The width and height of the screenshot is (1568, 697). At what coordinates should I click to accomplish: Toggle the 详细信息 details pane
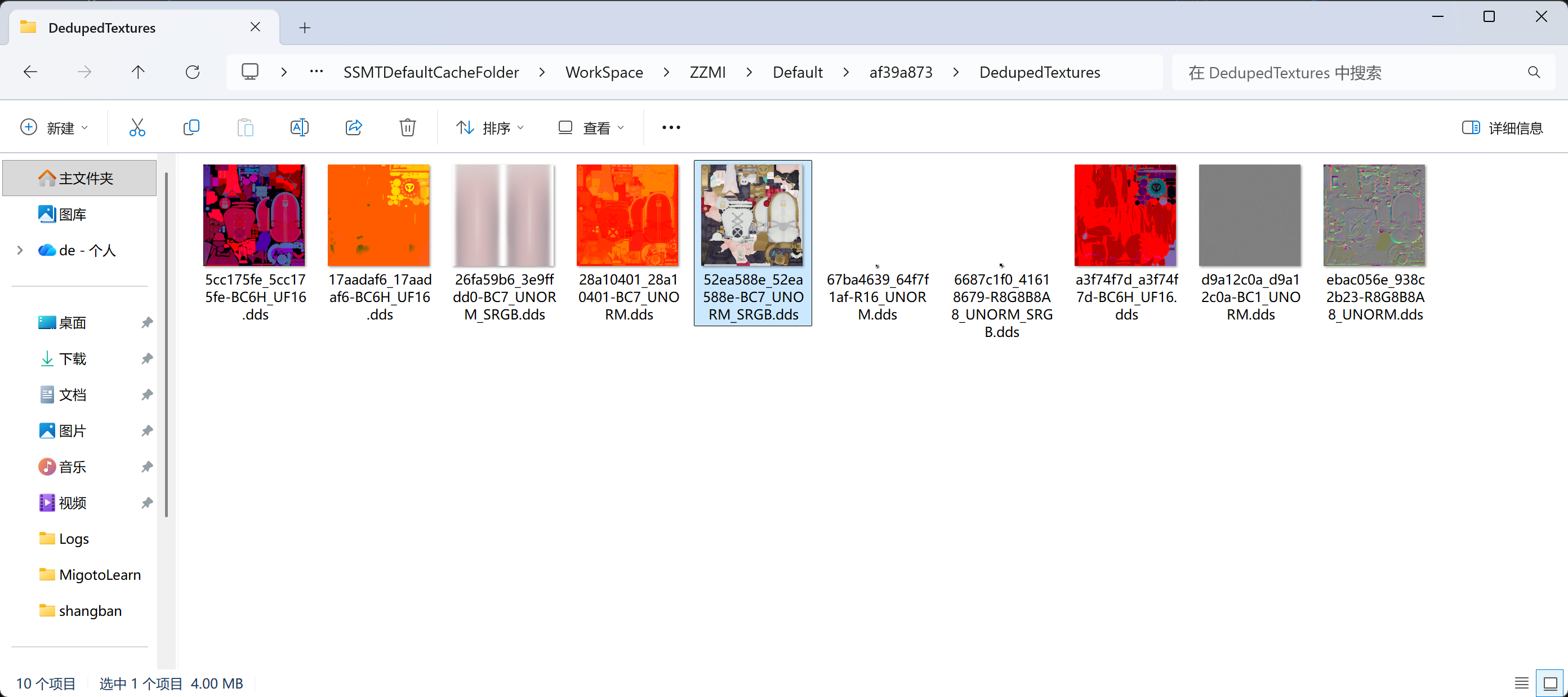pos(1502,128)
